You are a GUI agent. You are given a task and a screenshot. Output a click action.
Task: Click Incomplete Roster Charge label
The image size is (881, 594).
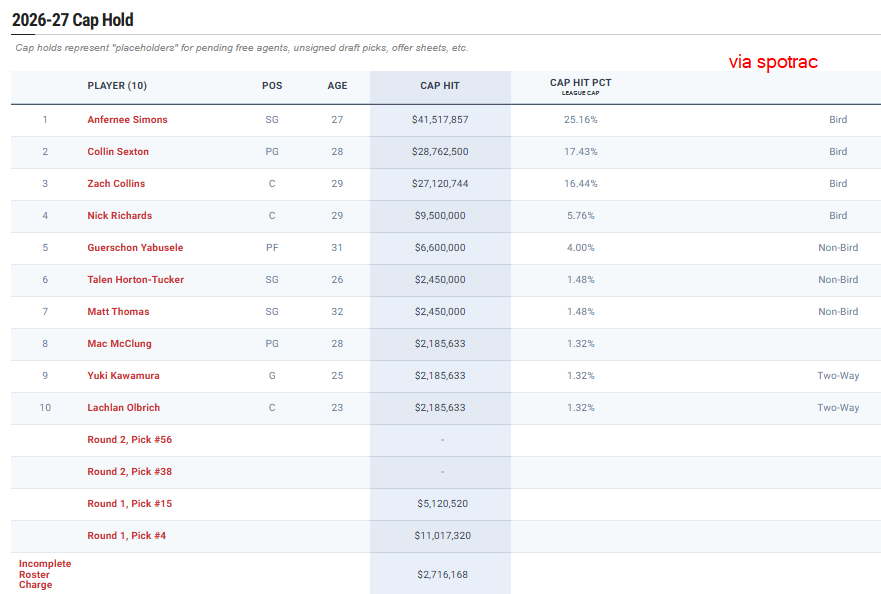coord(45,574)
